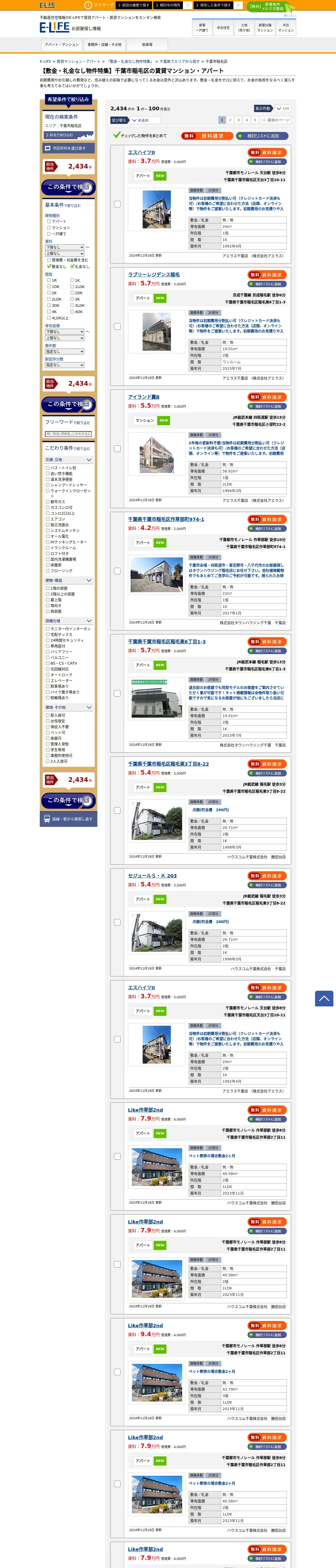Click the green plus icon on エスハイツII first listing

[x=251, y=162]
